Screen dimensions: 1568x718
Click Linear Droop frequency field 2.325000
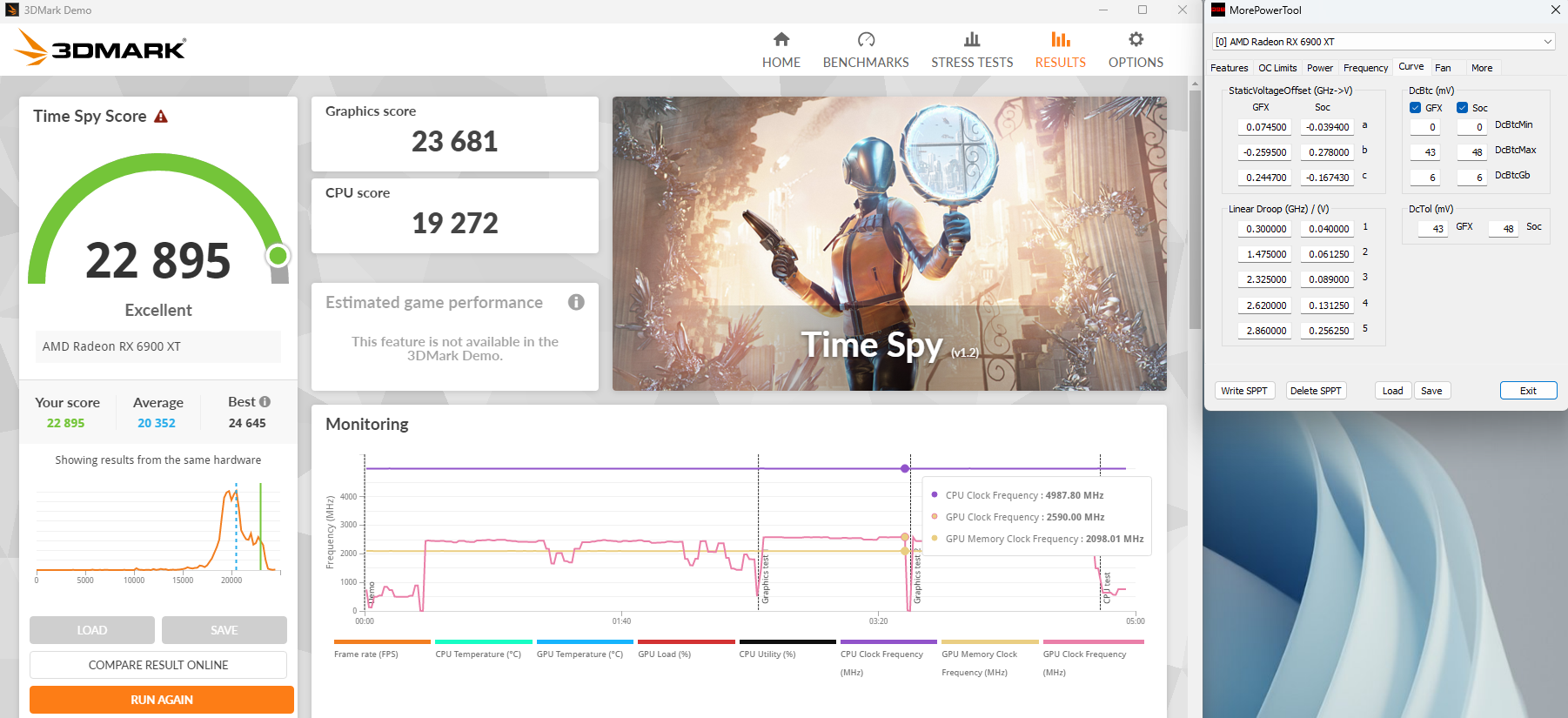click(x=1264, y=279)
